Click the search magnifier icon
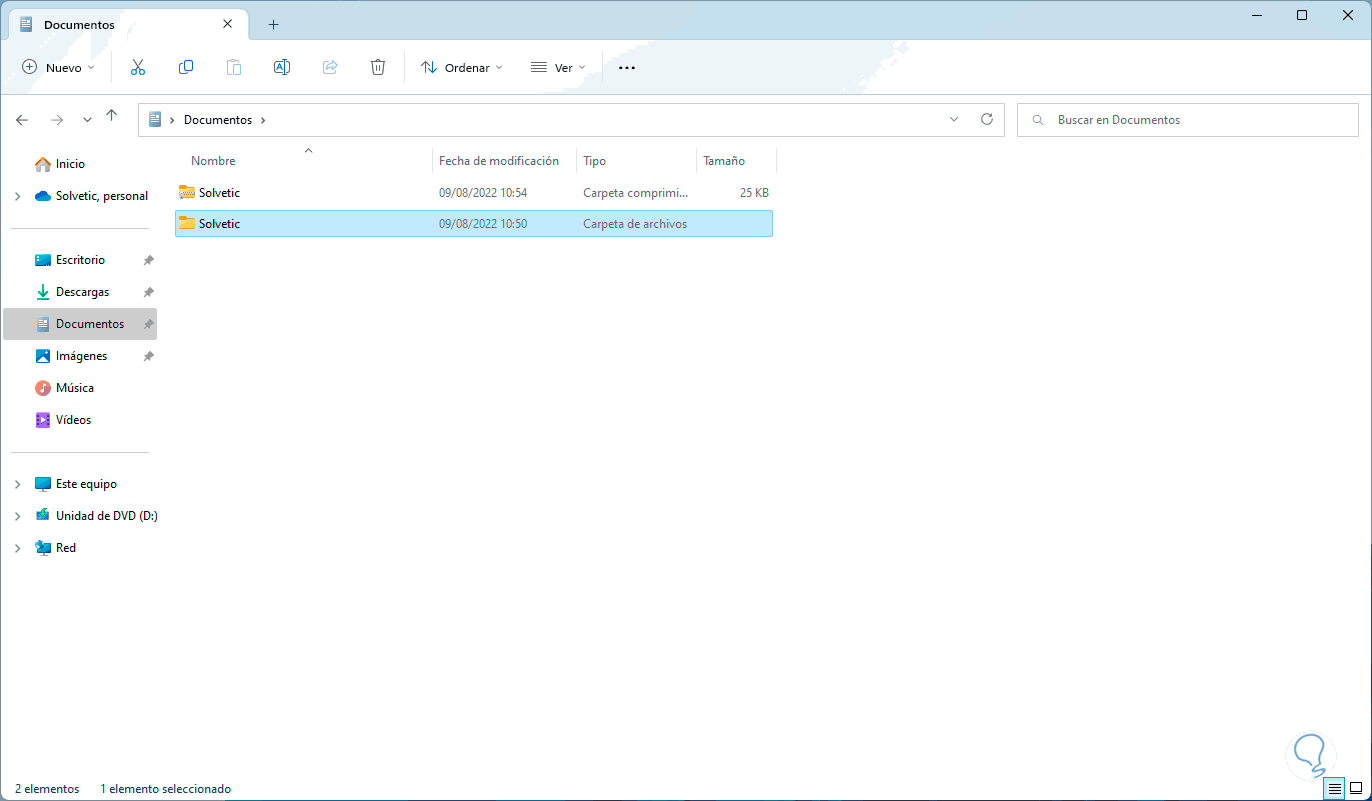Viewport: 1372px width, 801px height. 1040,120
